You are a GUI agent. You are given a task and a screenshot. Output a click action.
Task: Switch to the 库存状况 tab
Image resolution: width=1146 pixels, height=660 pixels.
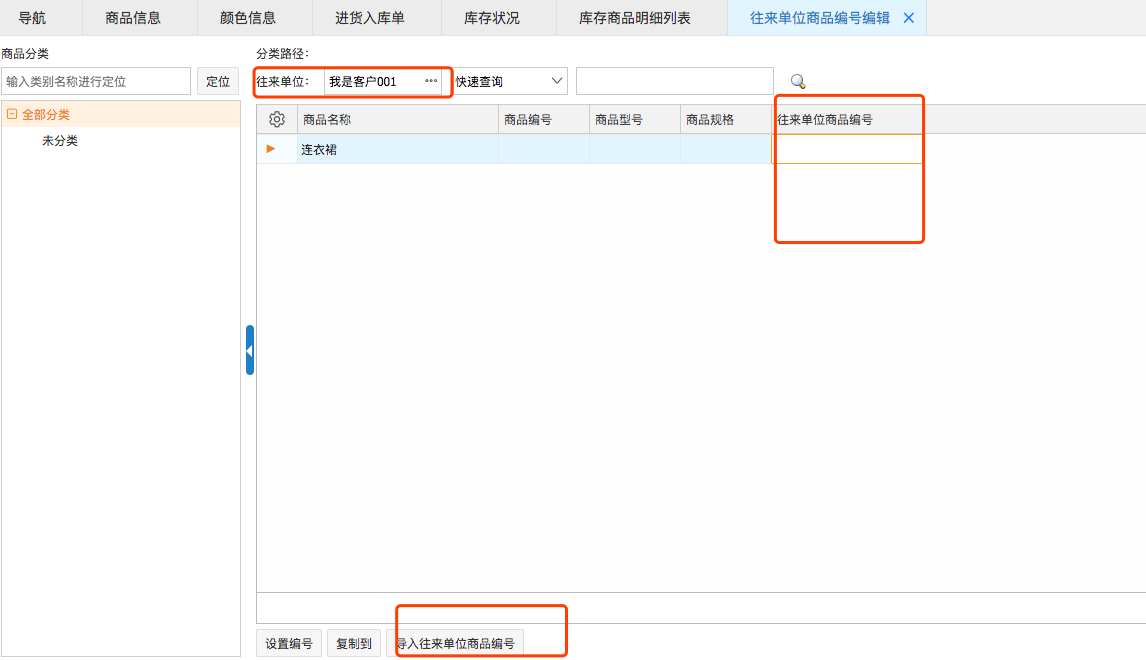point(497,17)
